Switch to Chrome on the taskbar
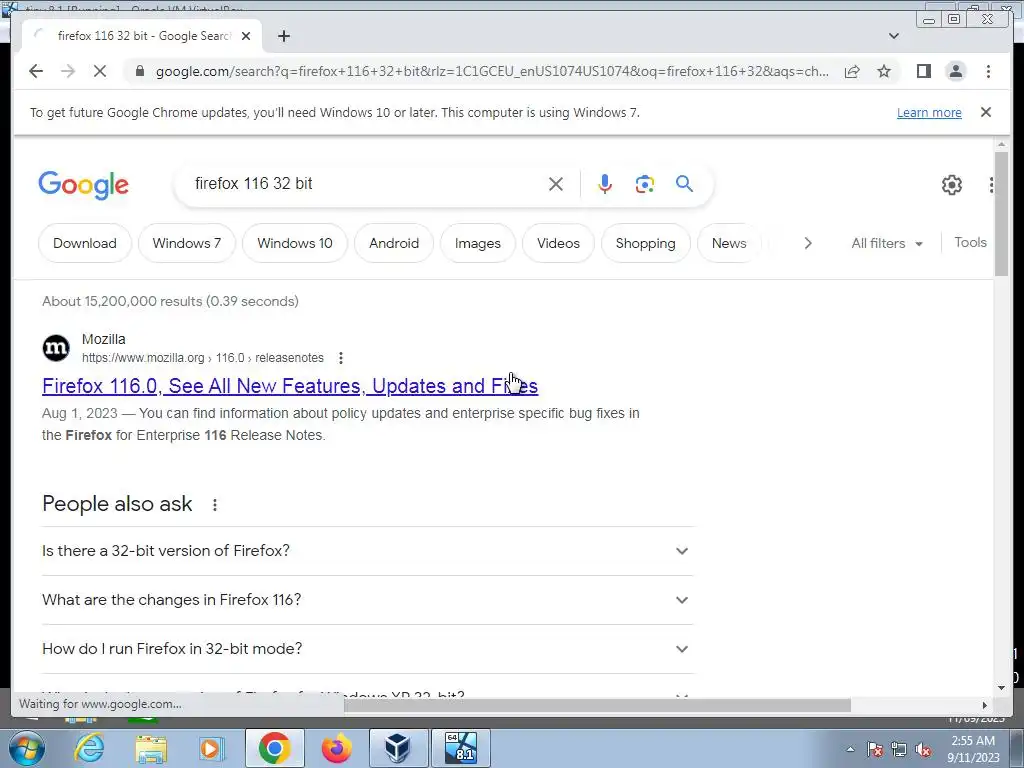1024x768 pixels. tap(274, 748)
